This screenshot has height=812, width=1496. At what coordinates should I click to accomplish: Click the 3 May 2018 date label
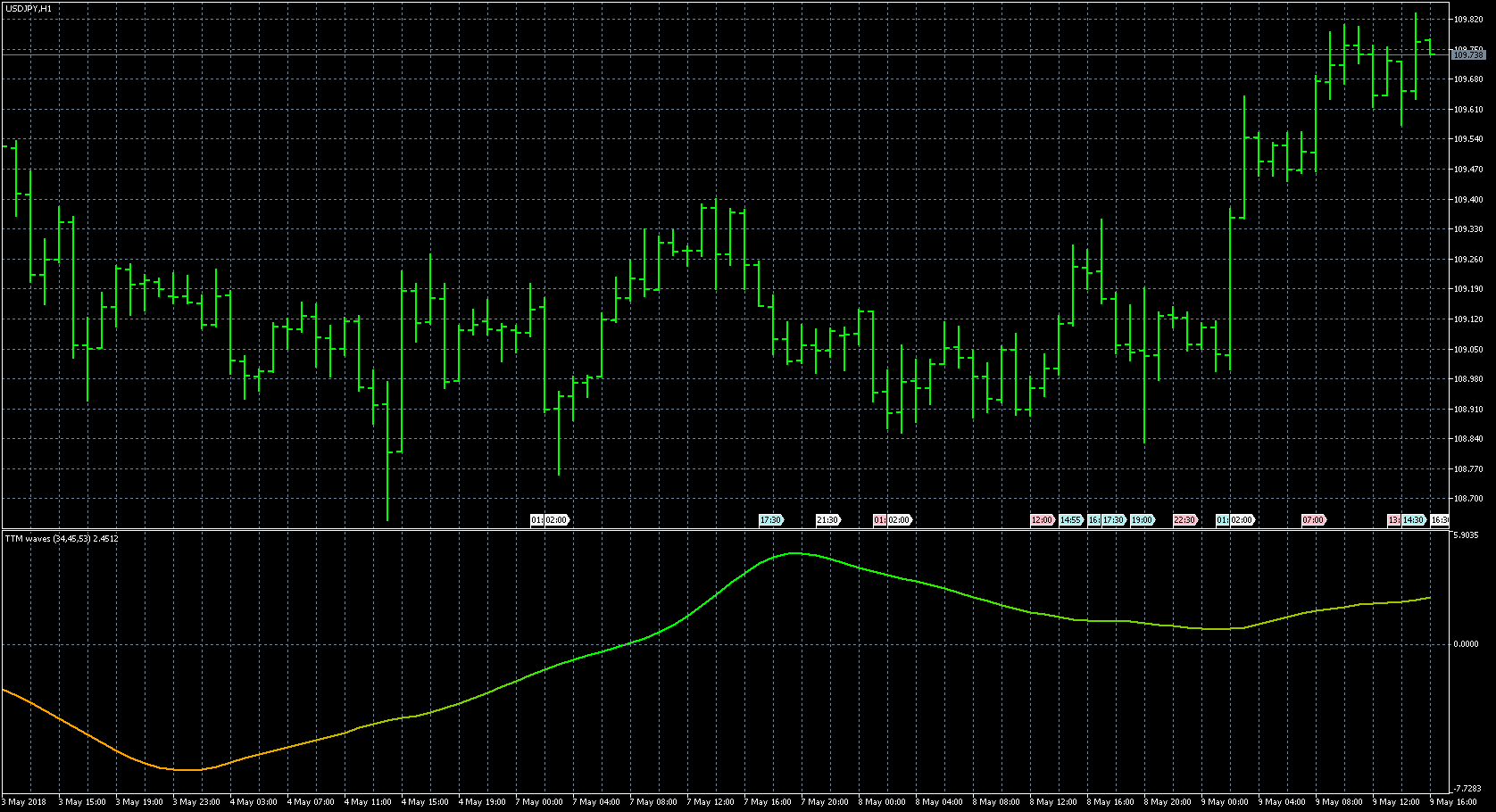pyautogui.click(x=25, y=802)
